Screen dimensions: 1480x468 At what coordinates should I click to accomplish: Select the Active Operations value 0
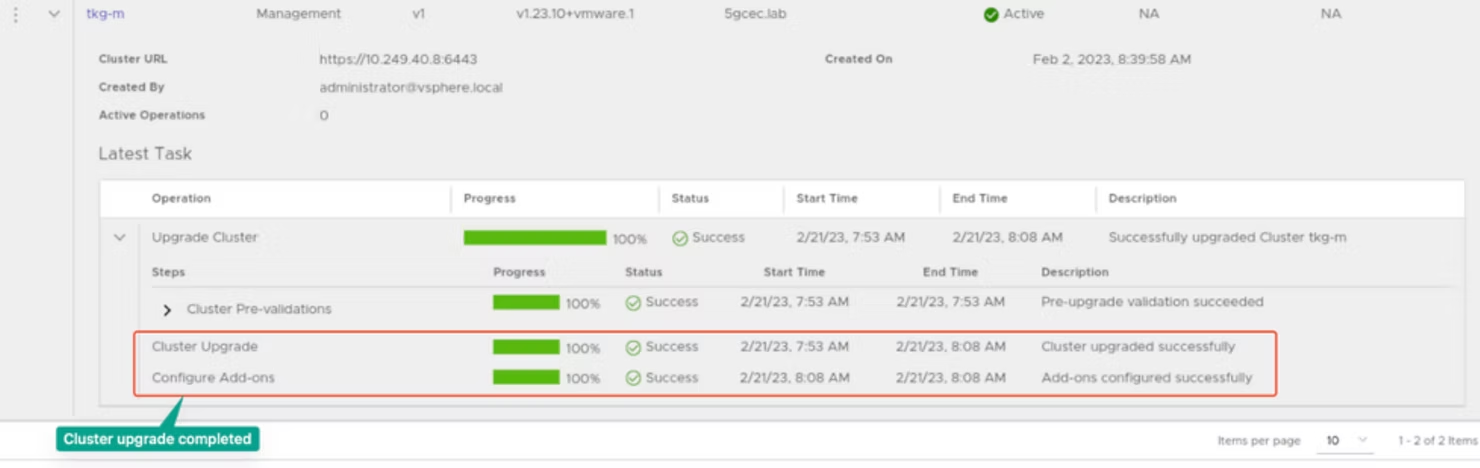323,116
